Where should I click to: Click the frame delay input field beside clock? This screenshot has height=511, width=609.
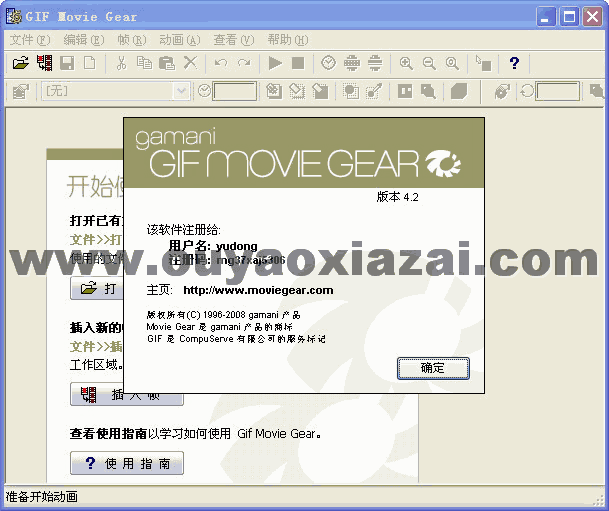(235, 91)
